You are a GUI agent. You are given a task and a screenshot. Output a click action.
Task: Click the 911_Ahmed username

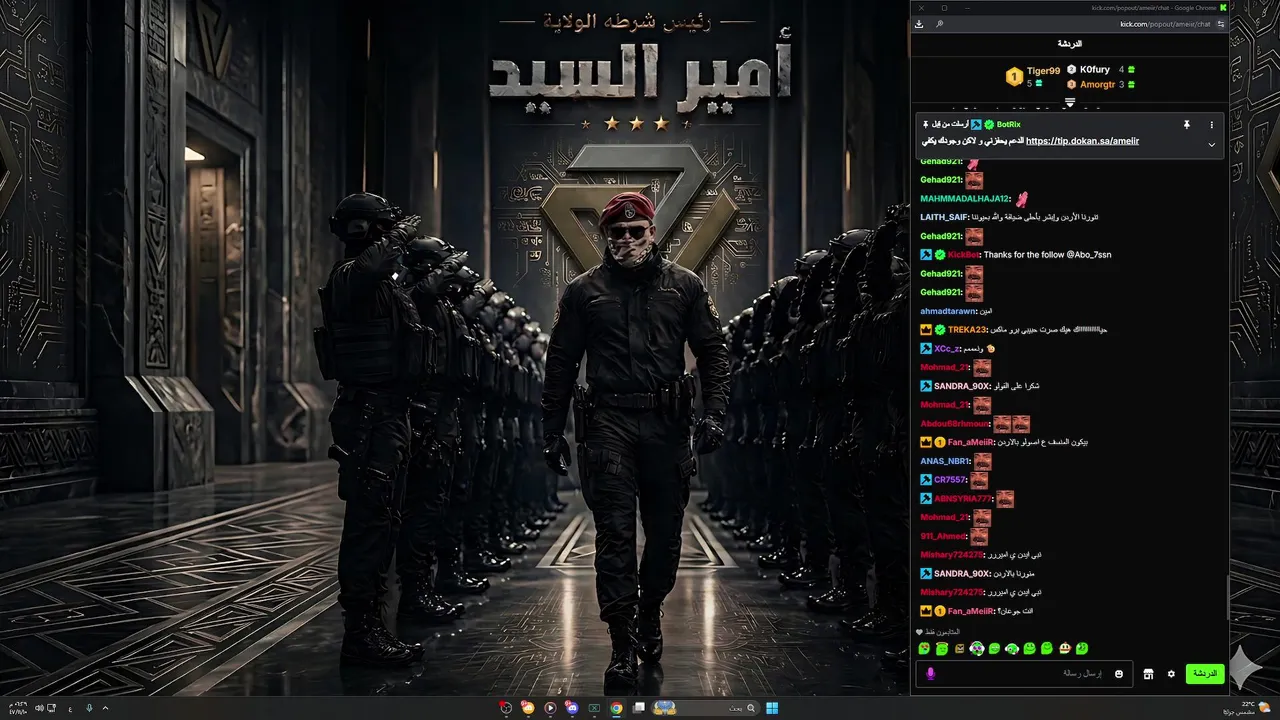944,536
